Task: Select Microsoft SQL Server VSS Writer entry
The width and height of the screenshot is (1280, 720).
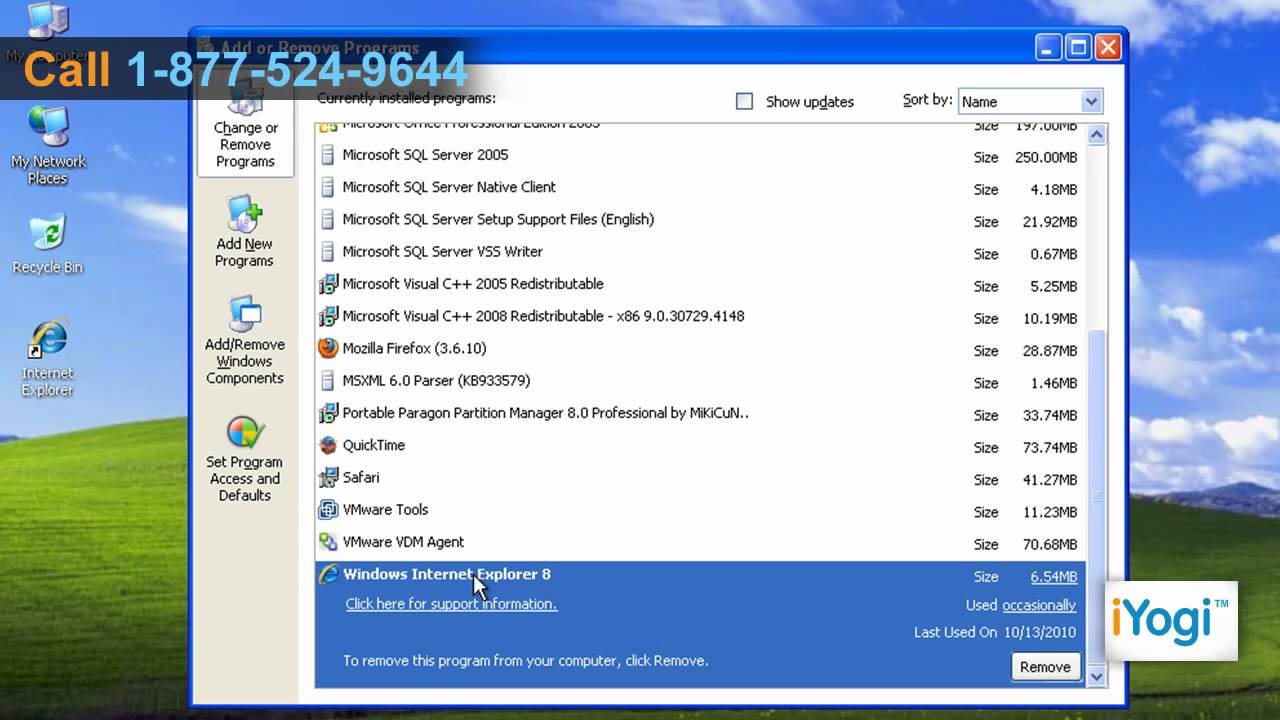Action: pos(698,252)
